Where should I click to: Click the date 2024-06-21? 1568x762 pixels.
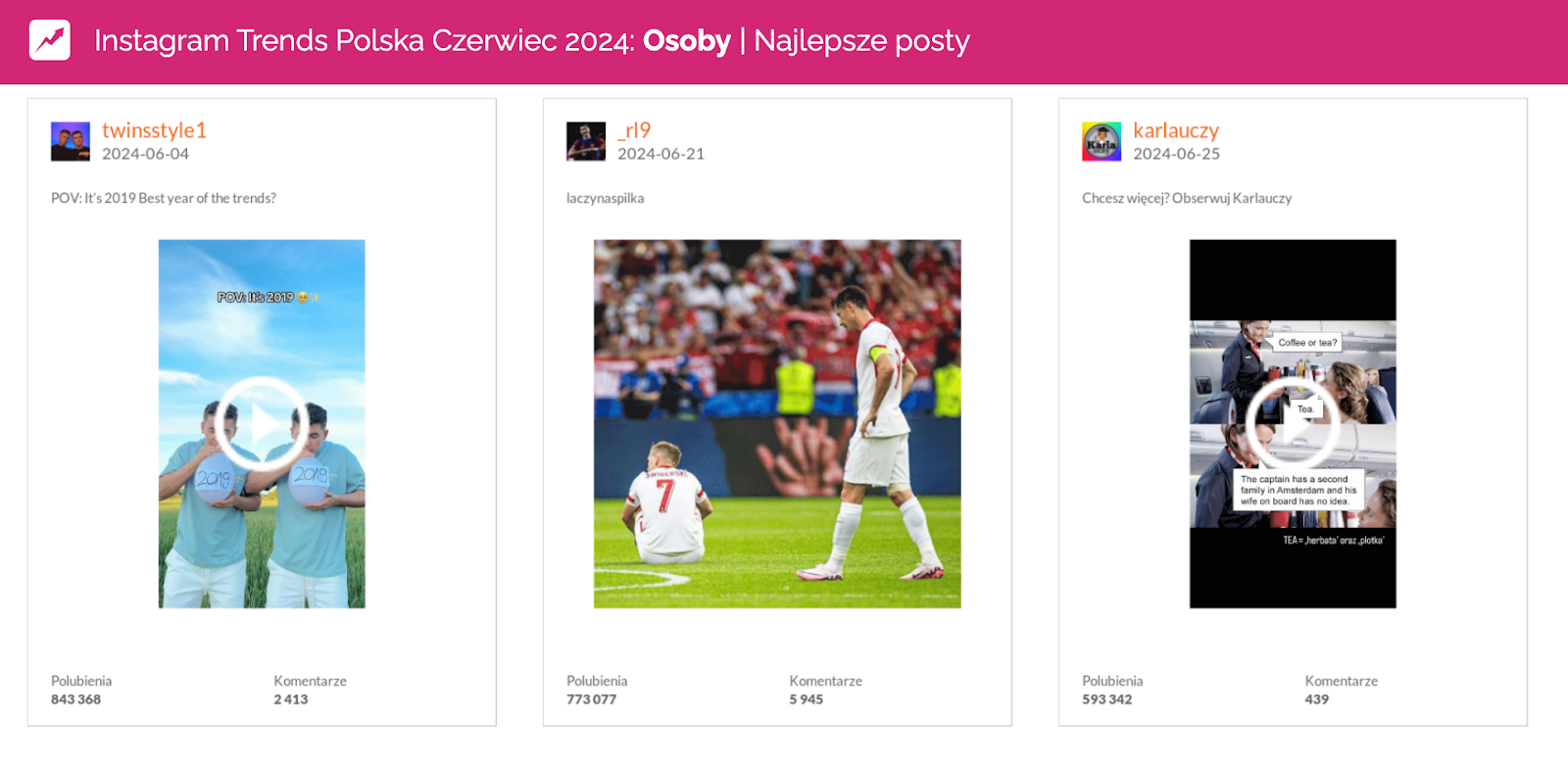click(x=661, y=154)
